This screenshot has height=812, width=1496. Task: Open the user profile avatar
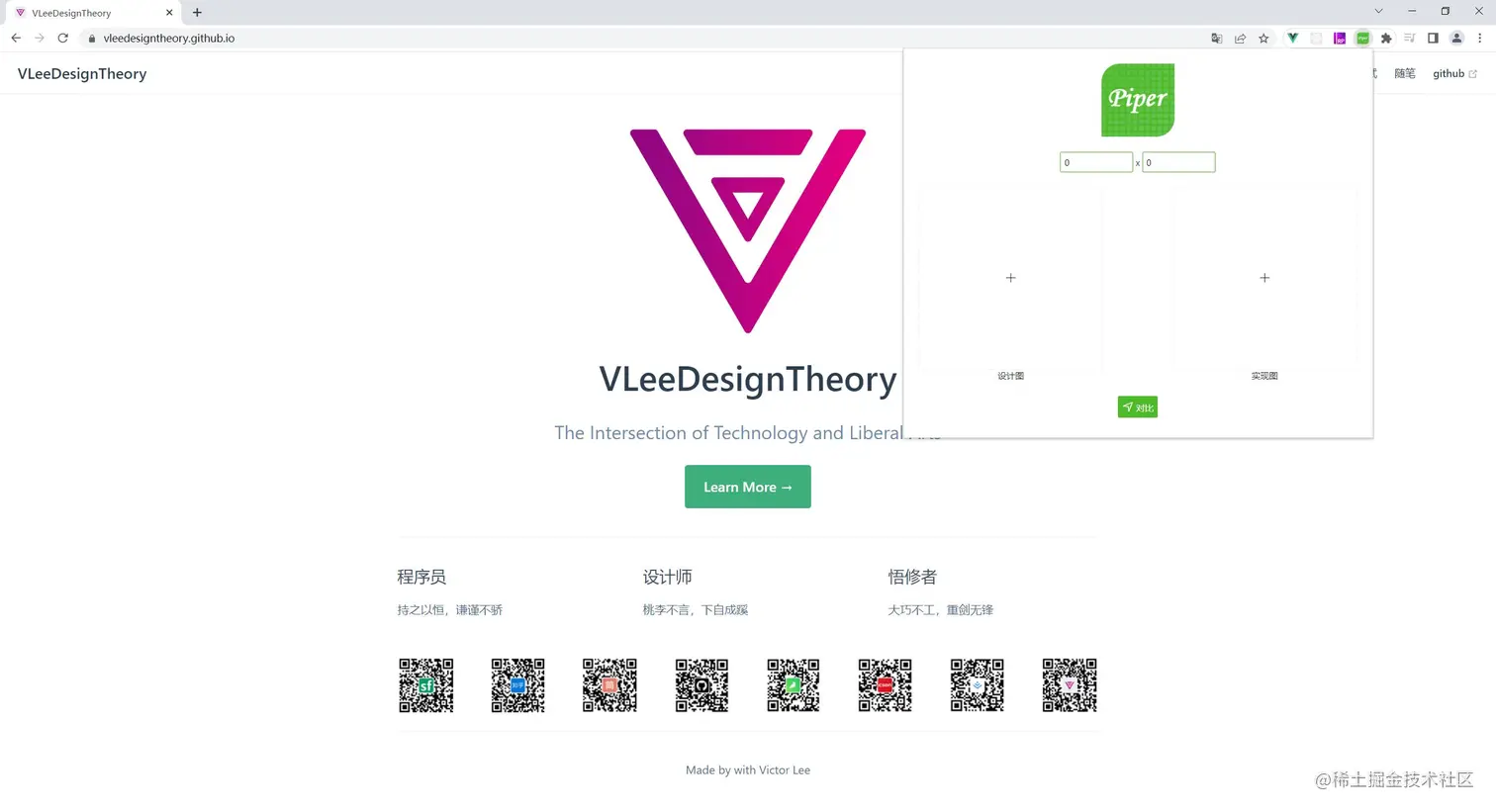(1456, 39)
